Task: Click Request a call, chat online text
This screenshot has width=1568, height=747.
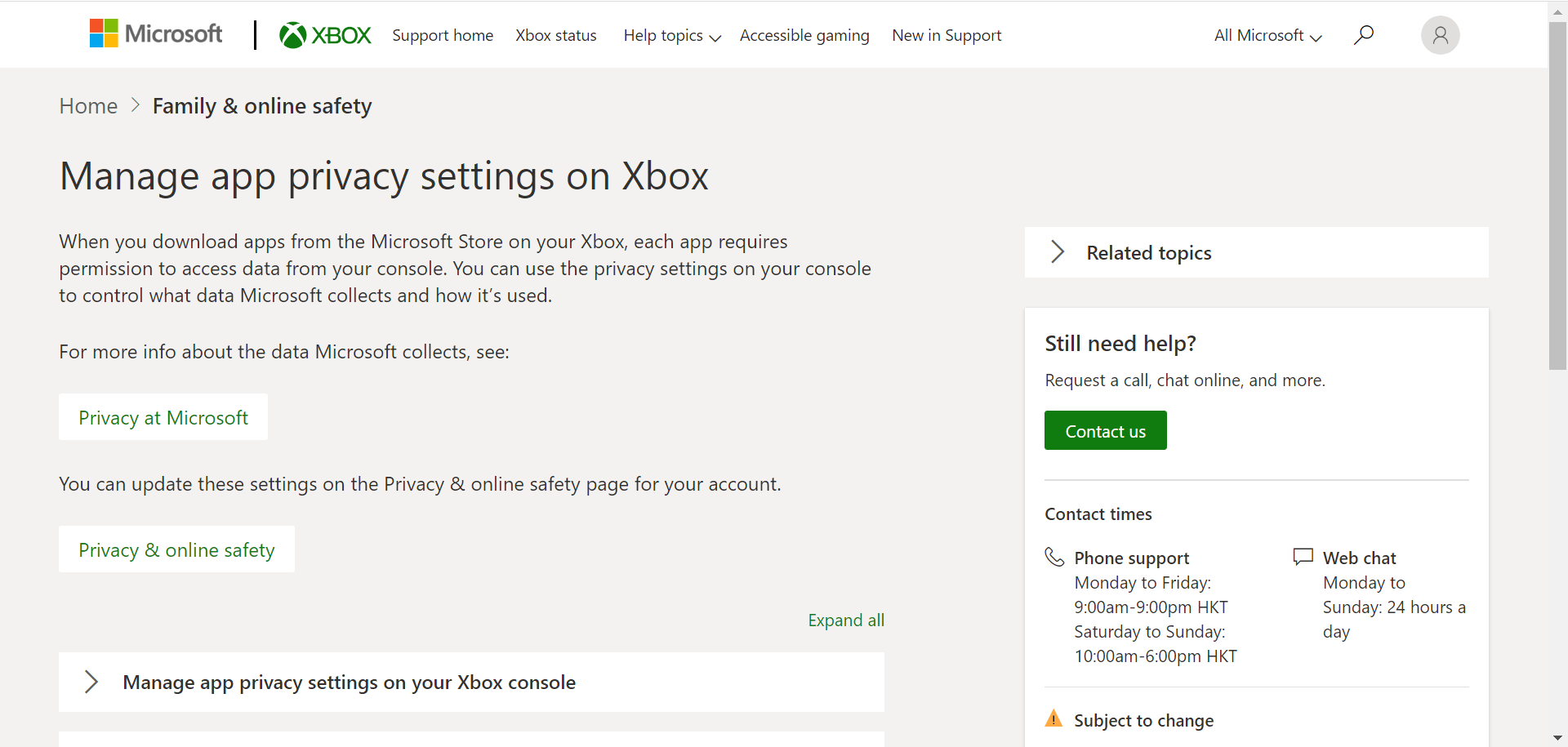Action: [x=1185, y=380]
